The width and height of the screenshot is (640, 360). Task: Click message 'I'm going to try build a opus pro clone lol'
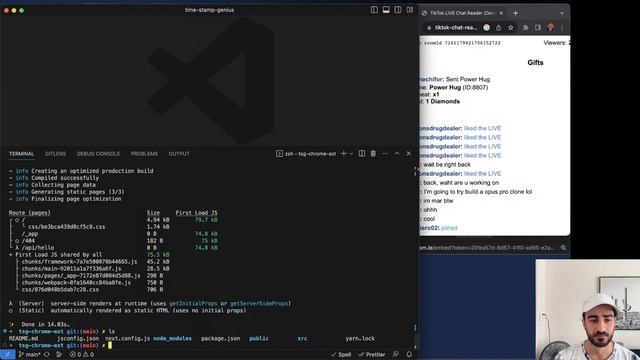[x=477, y=191]
